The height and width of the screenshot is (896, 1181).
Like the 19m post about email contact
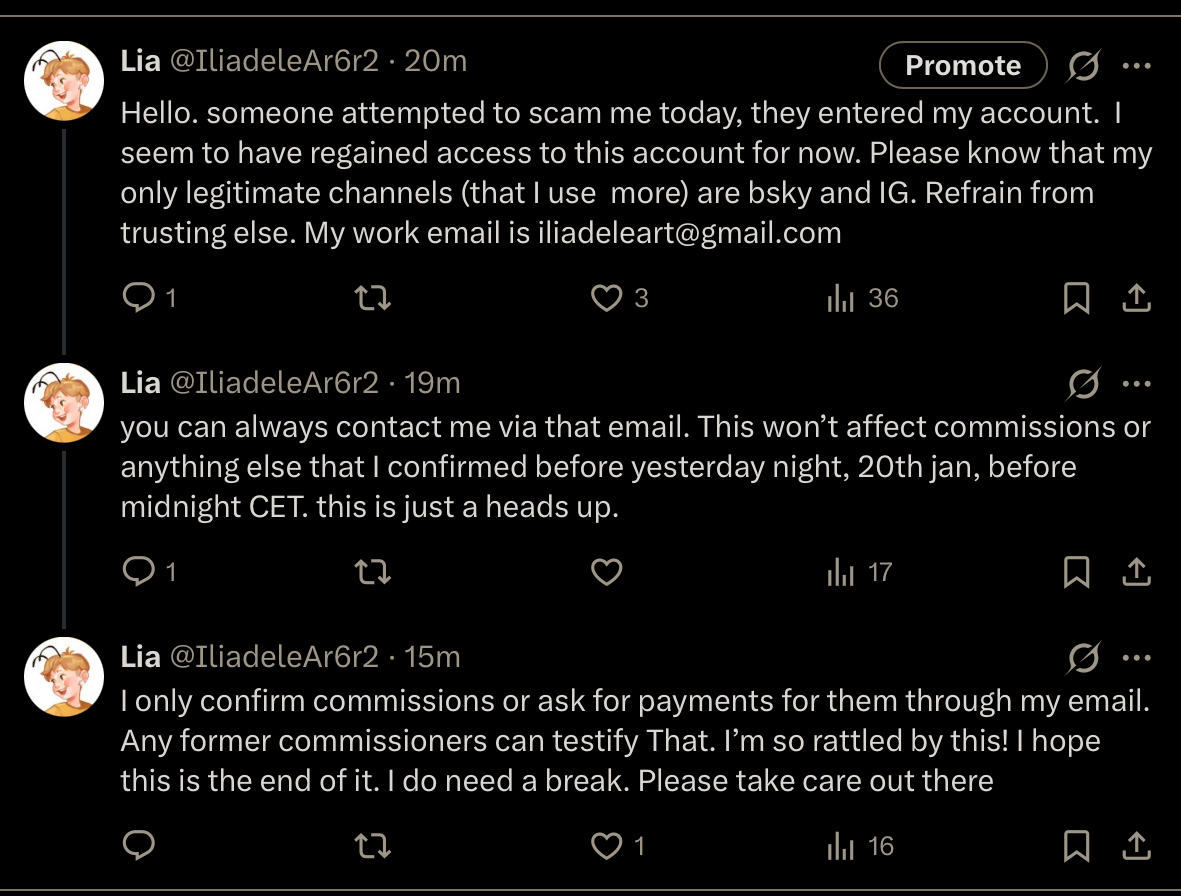[x=607, y=572]
